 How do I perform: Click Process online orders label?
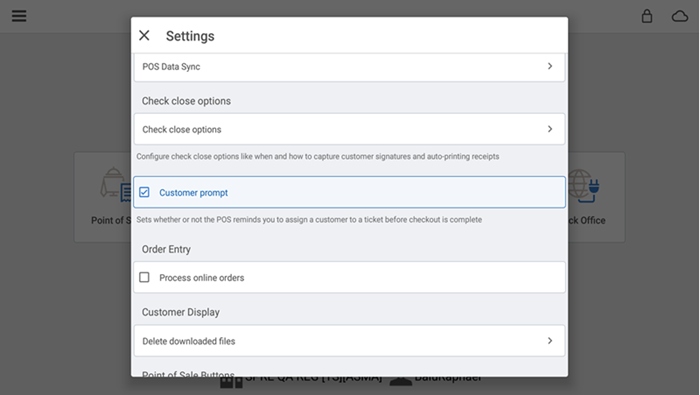tap(202, 278)
